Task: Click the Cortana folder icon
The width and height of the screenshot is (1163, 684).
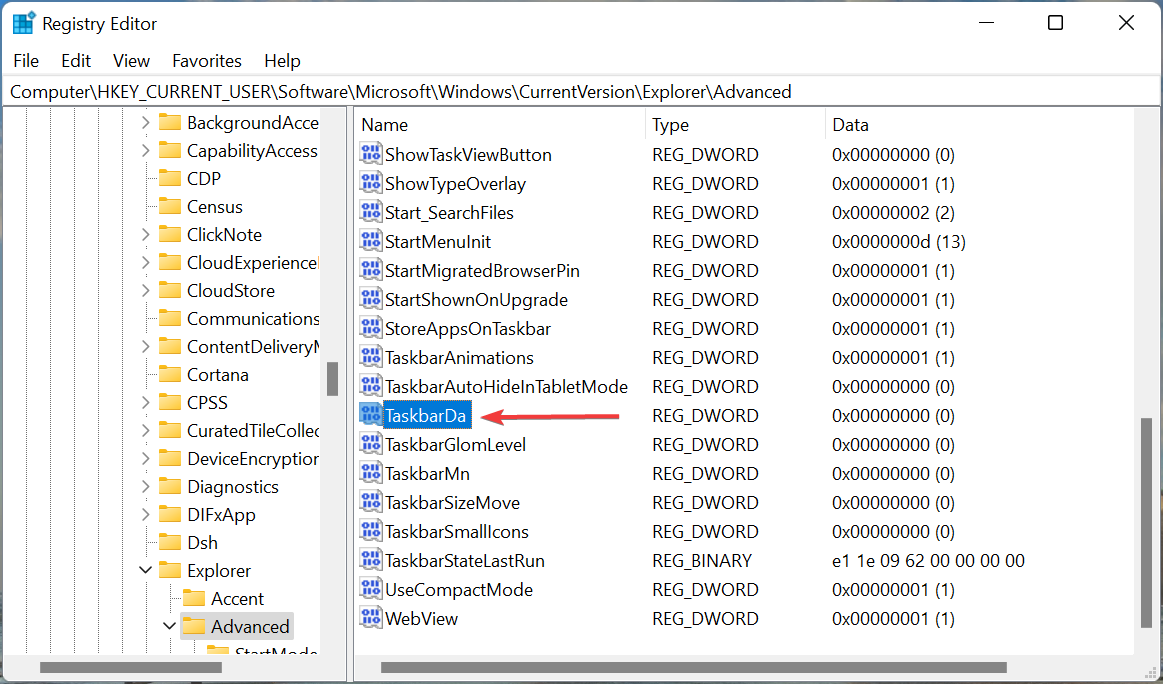Action: [x=170, y=374]
